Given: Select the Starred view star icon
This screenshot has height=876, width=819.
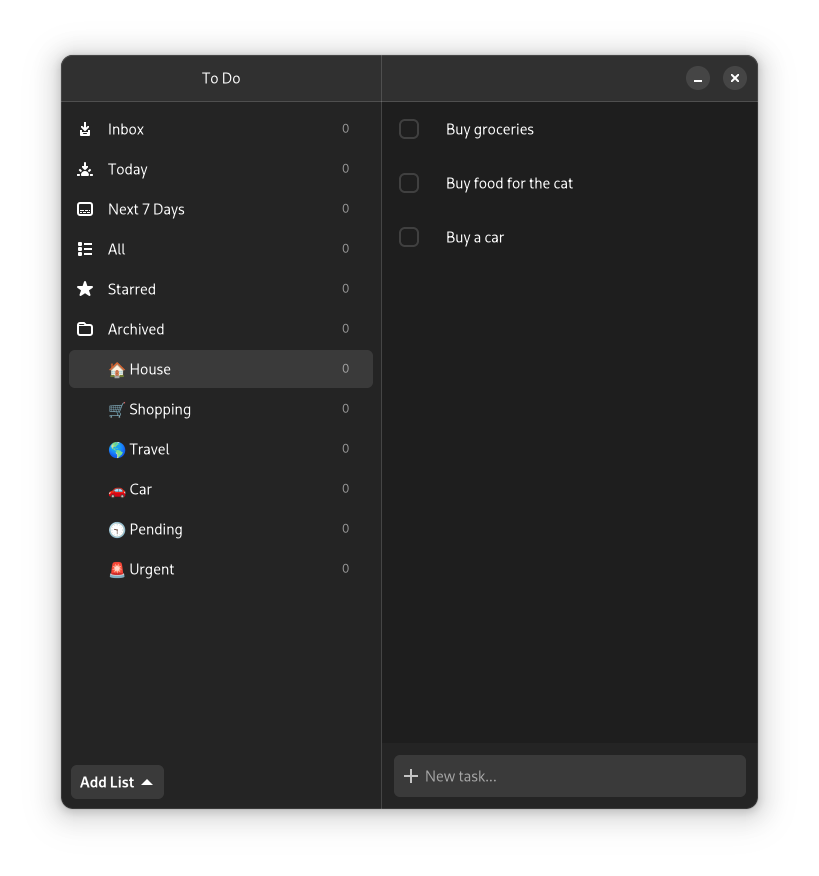Looking at the screenshot, I should point(85,289).
